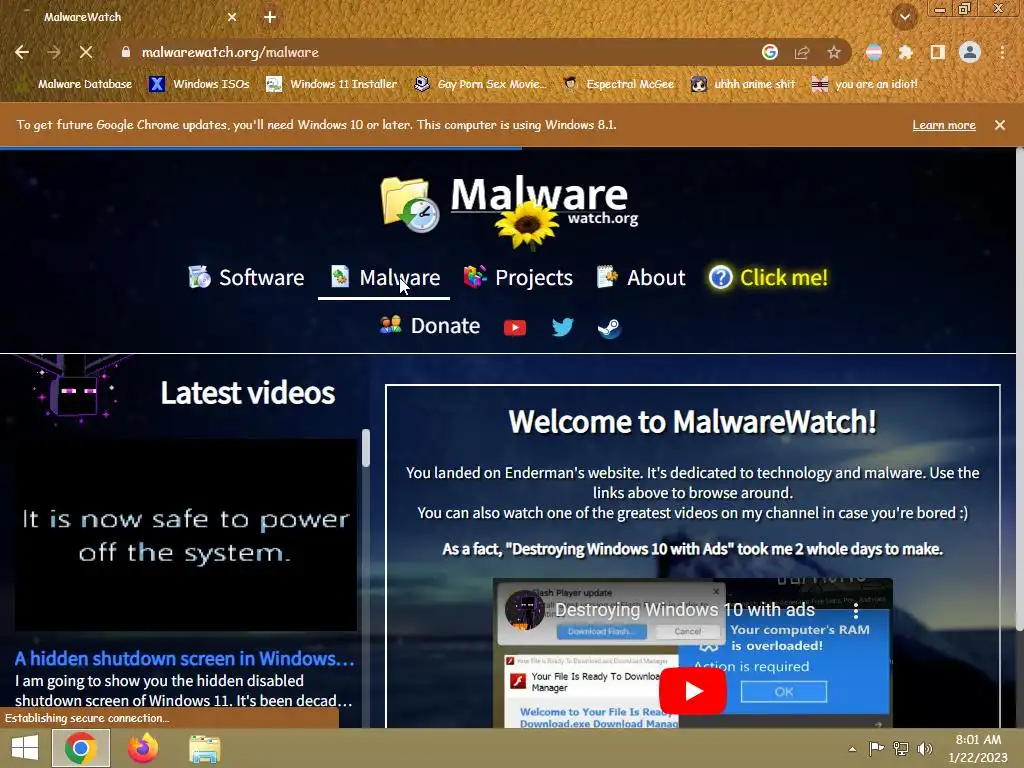Screen dimensions: 1024x768
Task: Dismiss the Chrome update notification bar
Action: 1000,125
